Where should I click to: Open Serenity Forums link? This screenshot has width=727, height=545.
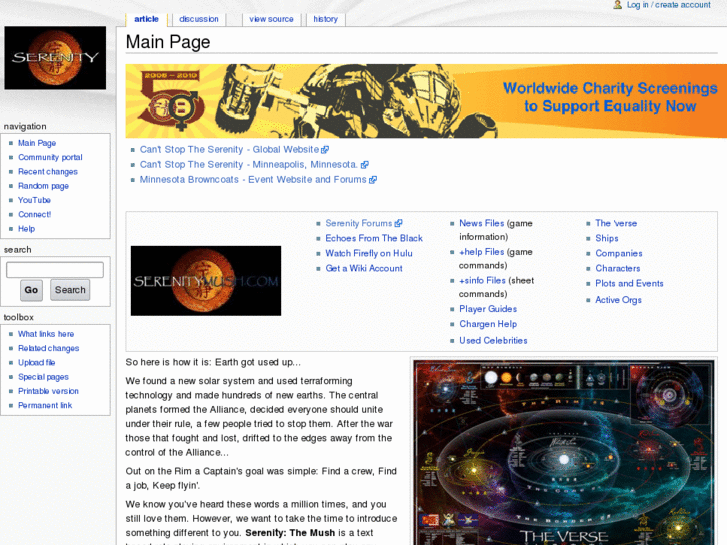359,223
